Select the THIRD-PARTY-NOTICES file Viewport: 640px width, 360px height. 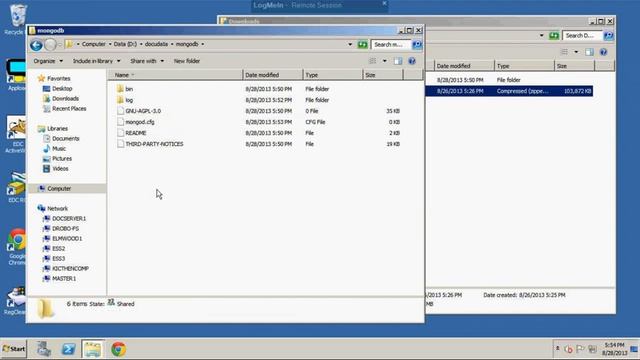pos(154,144)
